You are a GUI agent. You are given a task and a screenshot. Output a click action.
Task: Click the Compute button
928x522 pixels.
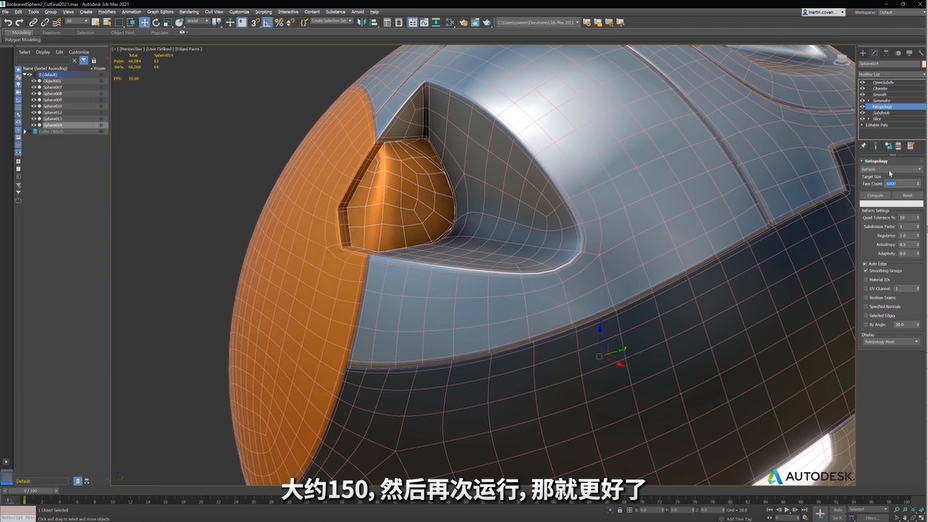coord(875,195)
